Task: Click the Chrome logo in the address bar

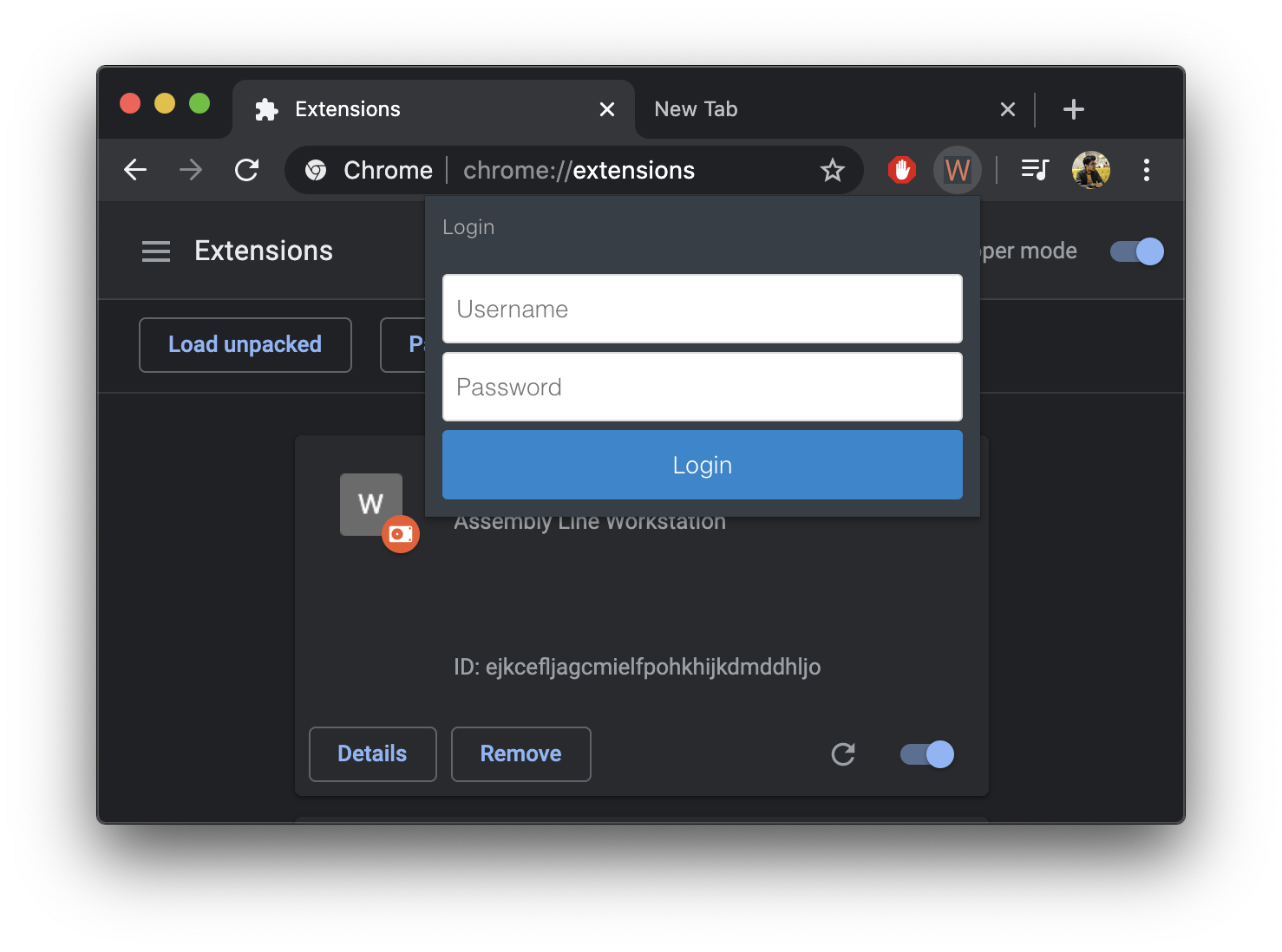Action: click(316, 170)
